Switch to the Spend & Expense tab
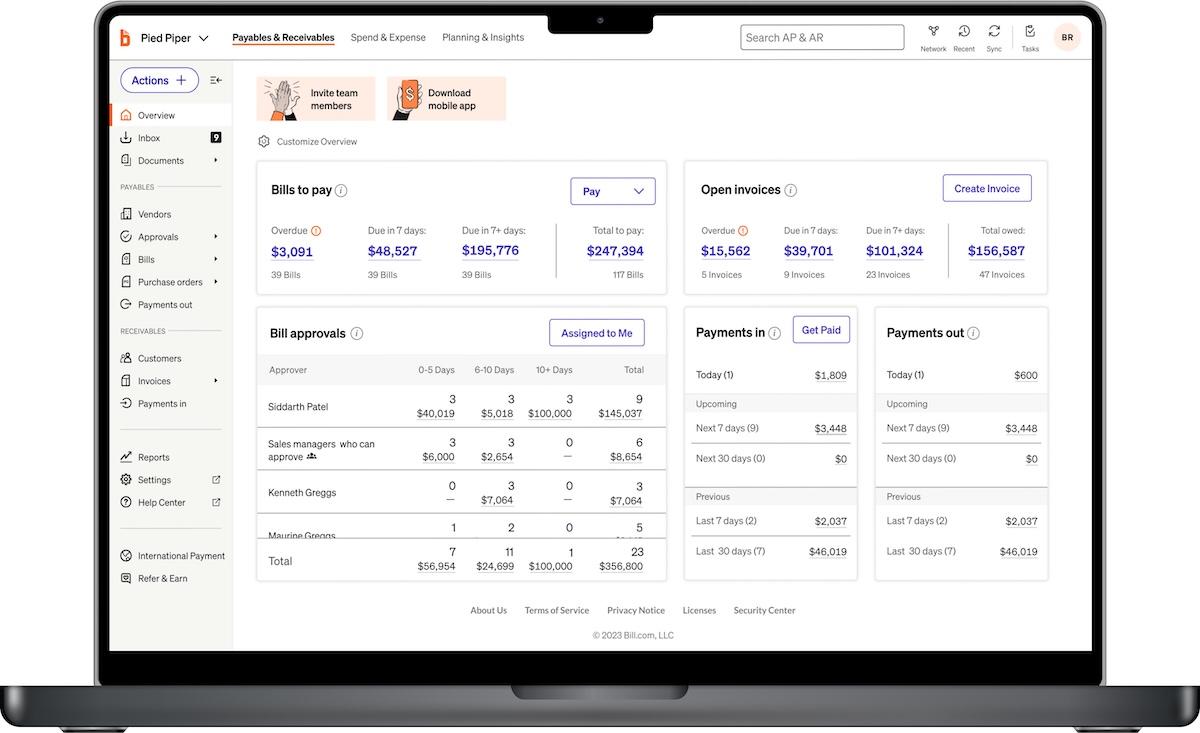 point(388,37)
